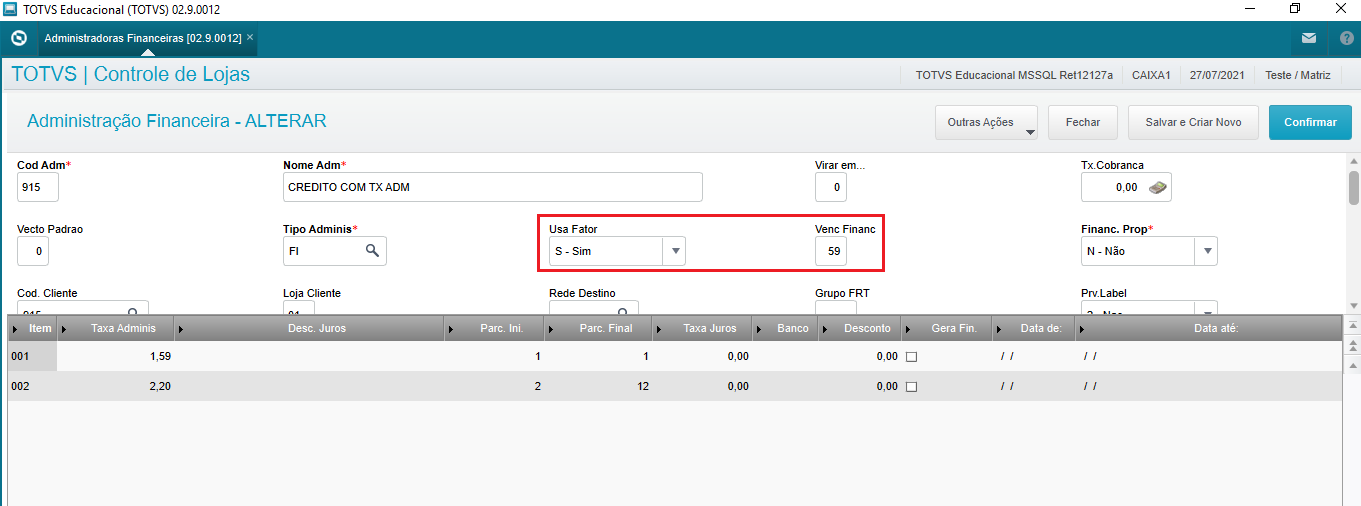The image size is (1361, 506).
Task: Click the magnifier in Tipo Adminis field
Action: pos(372,251)
